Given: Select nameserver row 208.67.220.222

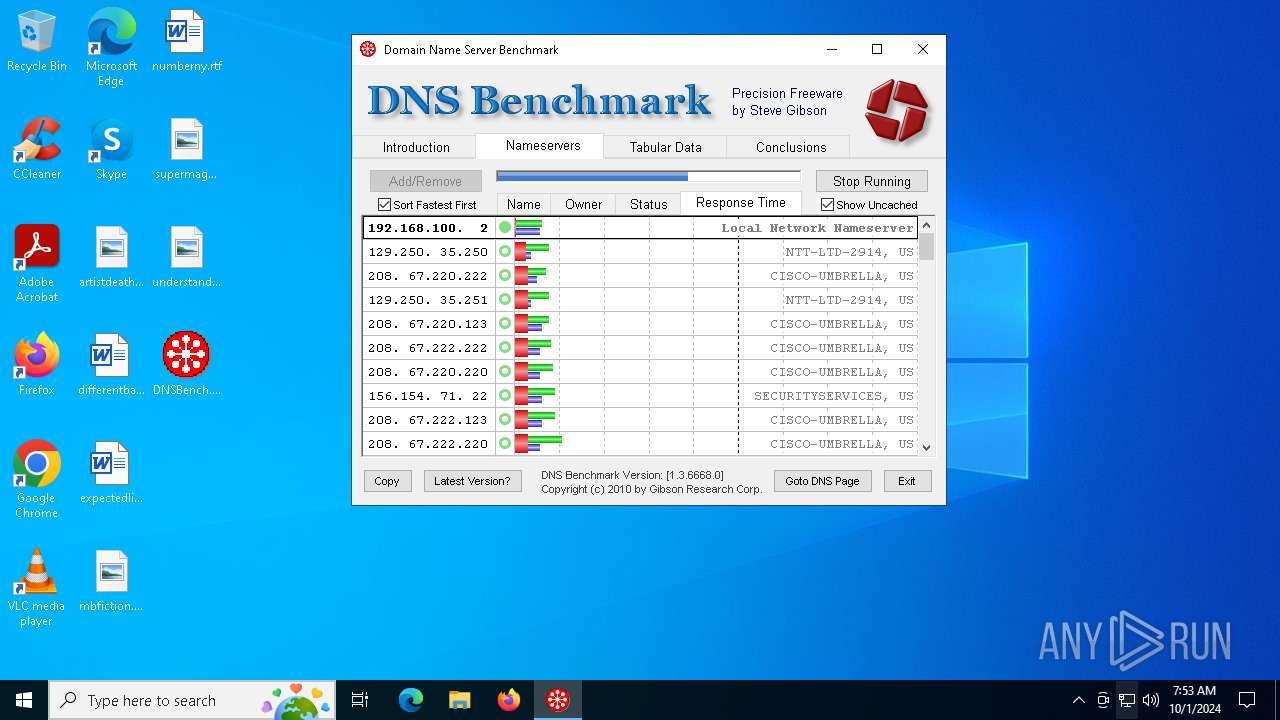Looking at the screenshot, I should (640, 276).
